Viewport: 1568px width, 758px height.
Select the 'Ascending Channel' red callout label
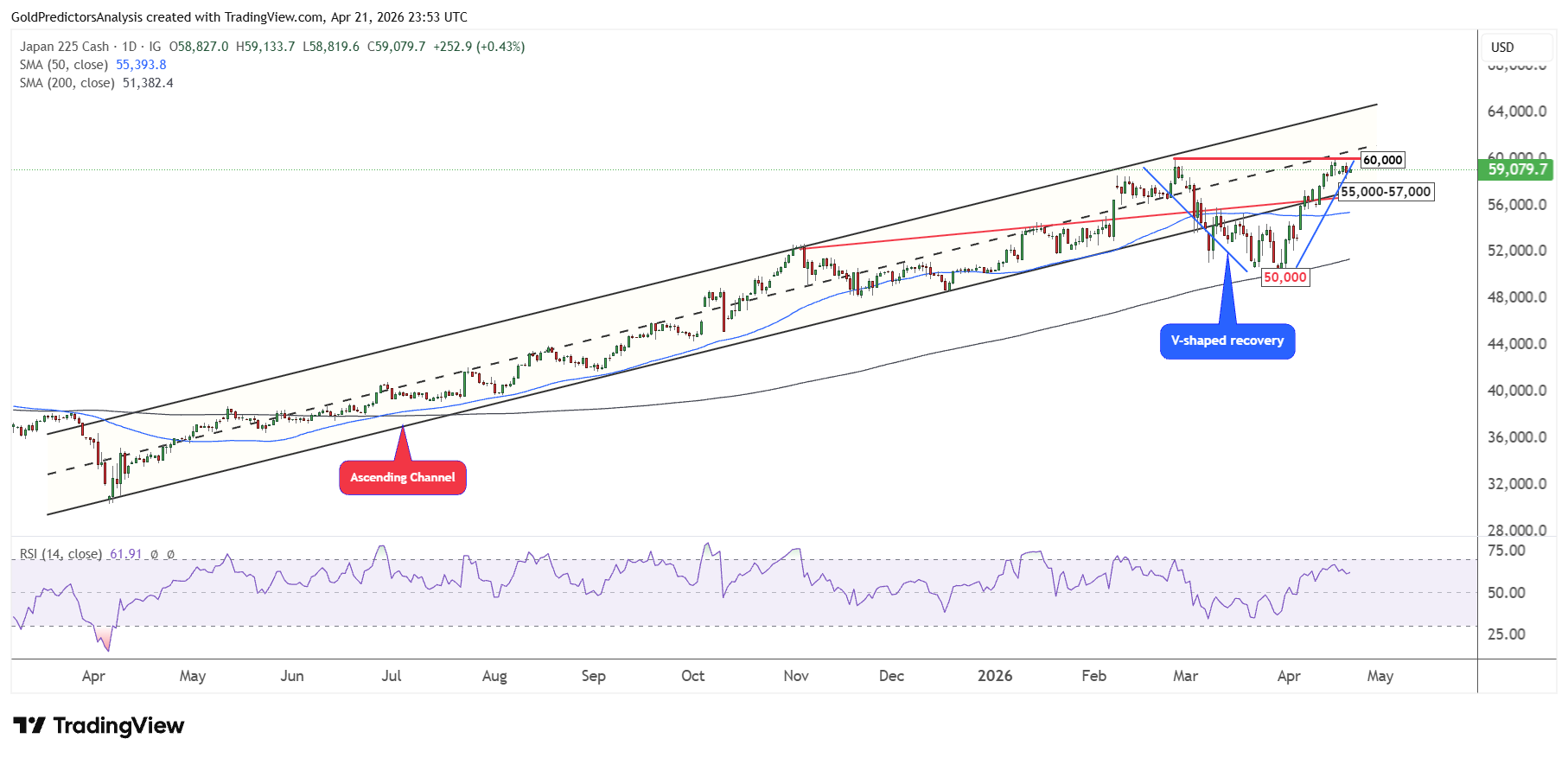(x=403, y=477)
